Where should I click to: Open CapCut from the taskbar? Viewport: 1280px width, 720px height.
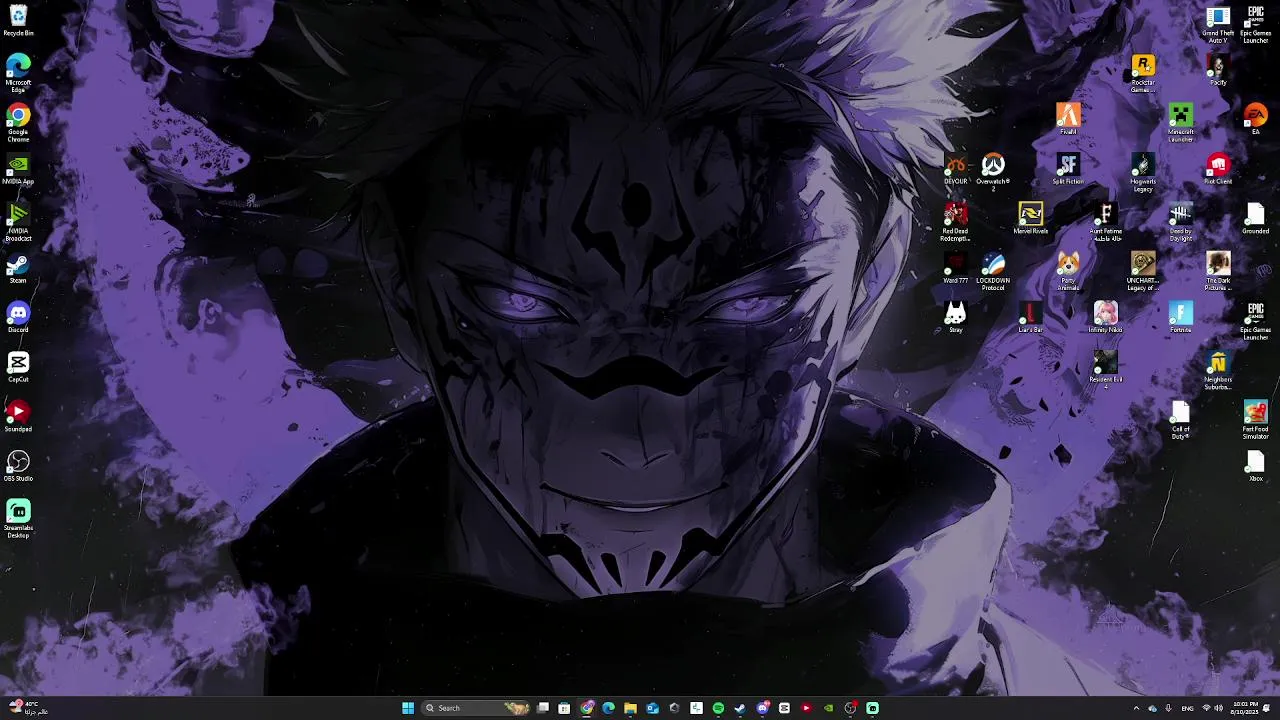pos(784,708)
